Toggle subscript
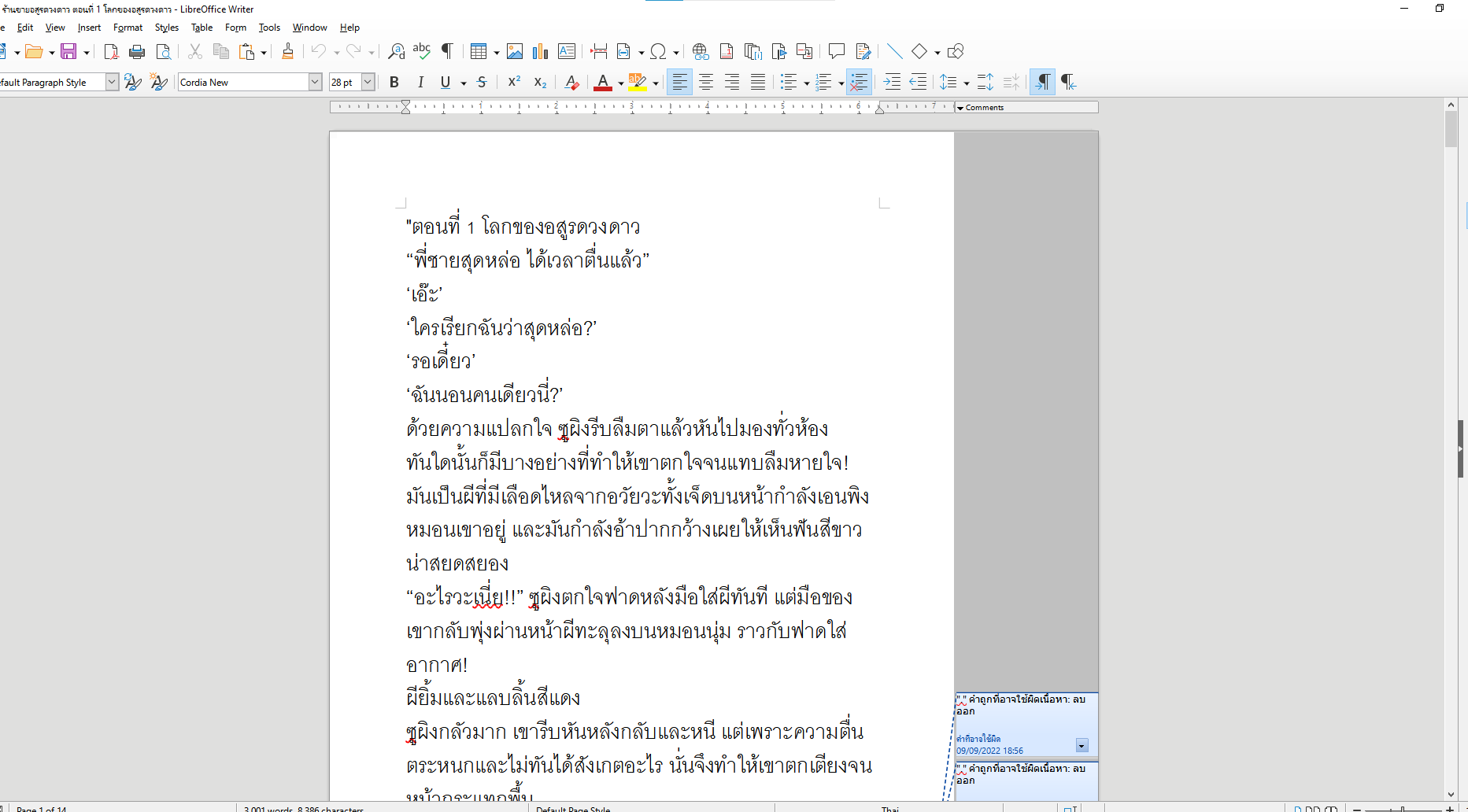This screenshot has width=1468, height=812. pos(540,83)
